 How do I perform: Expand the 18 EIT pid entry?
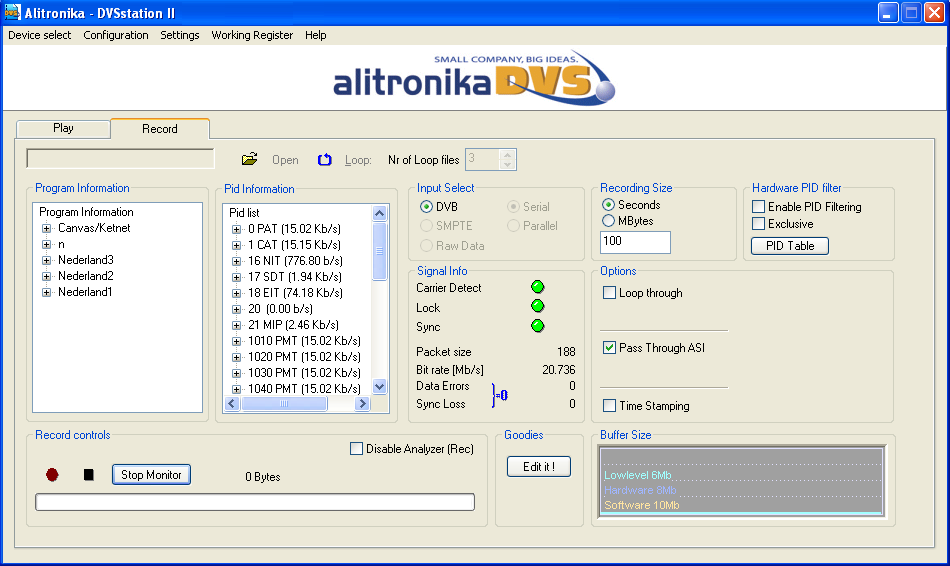click(236, 293)
